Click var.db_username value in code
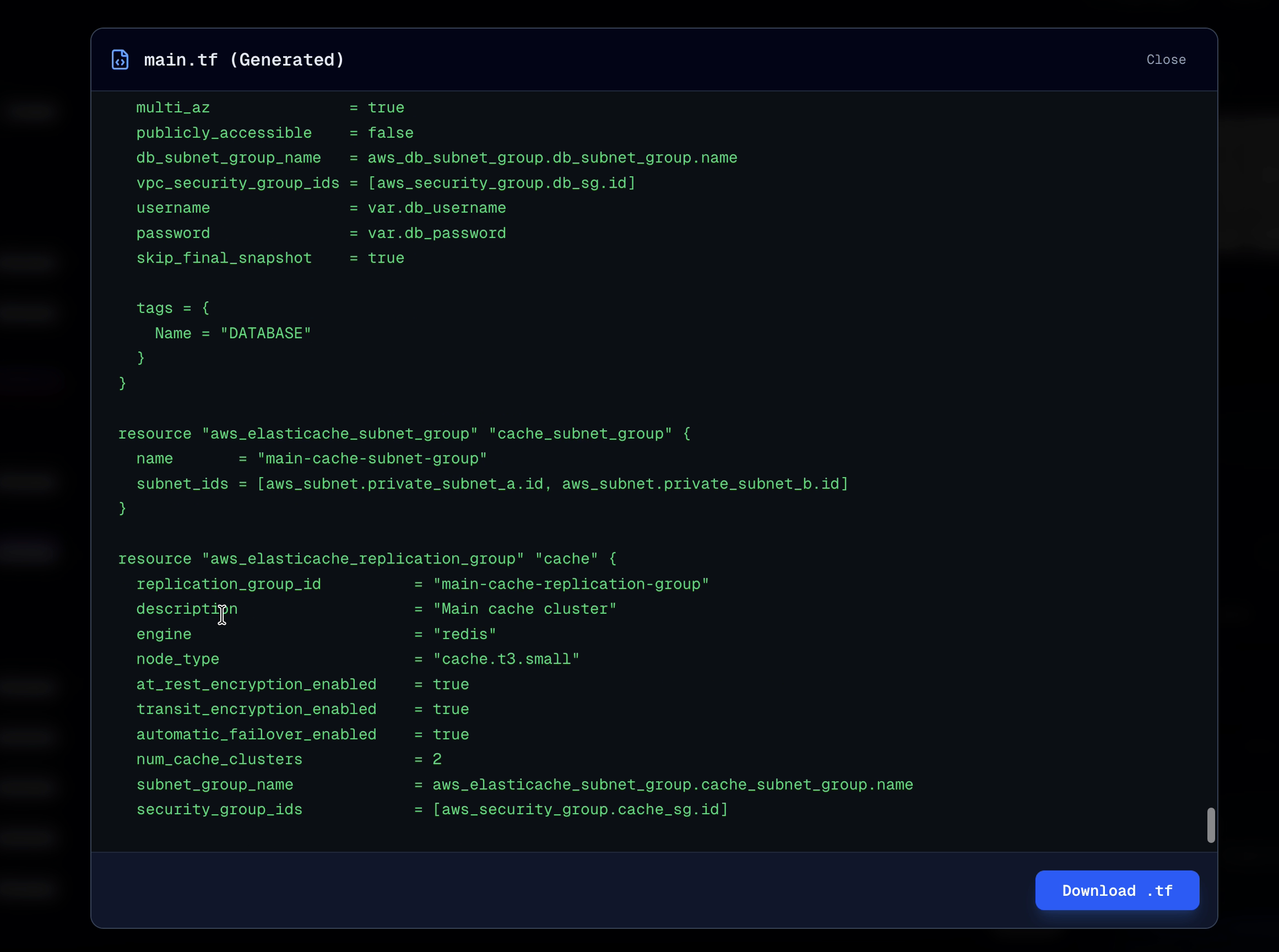Screen dimensions: 1279x952 [436, 208]
